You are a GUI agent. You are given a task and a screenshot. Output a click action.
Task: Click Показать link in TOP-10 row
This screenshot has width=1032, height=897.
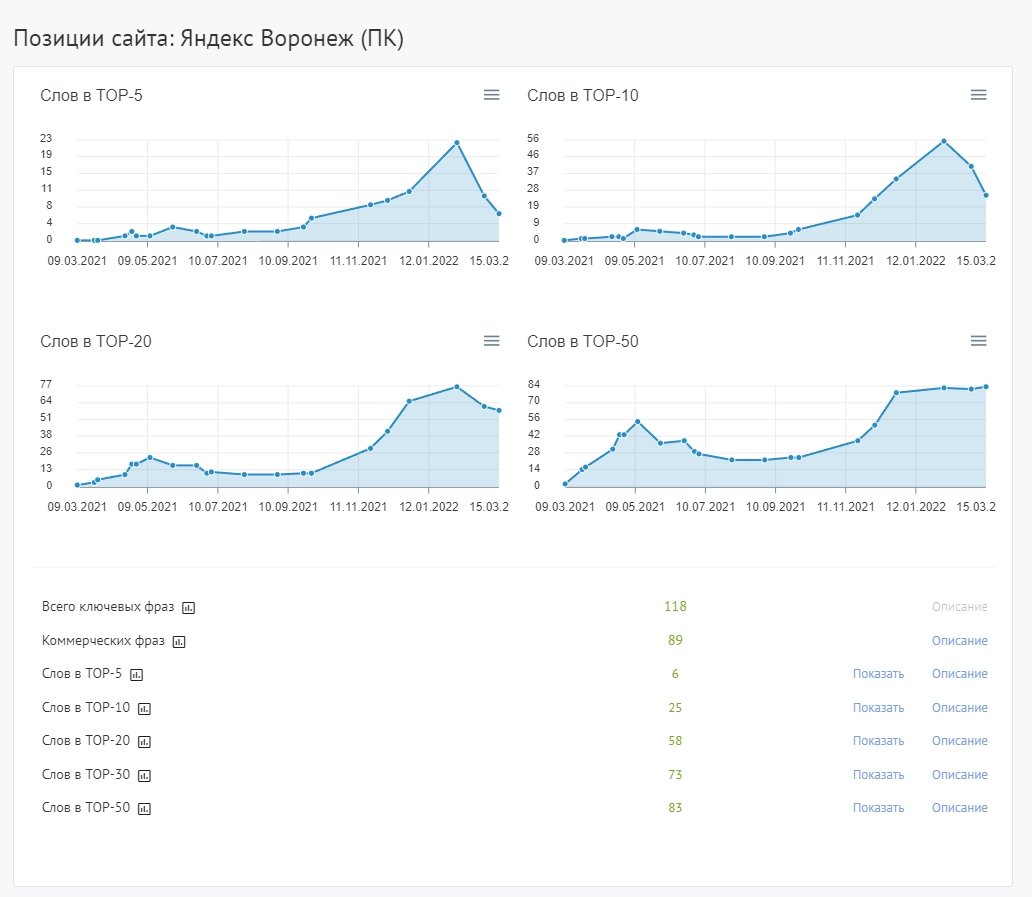click(878, 708)
